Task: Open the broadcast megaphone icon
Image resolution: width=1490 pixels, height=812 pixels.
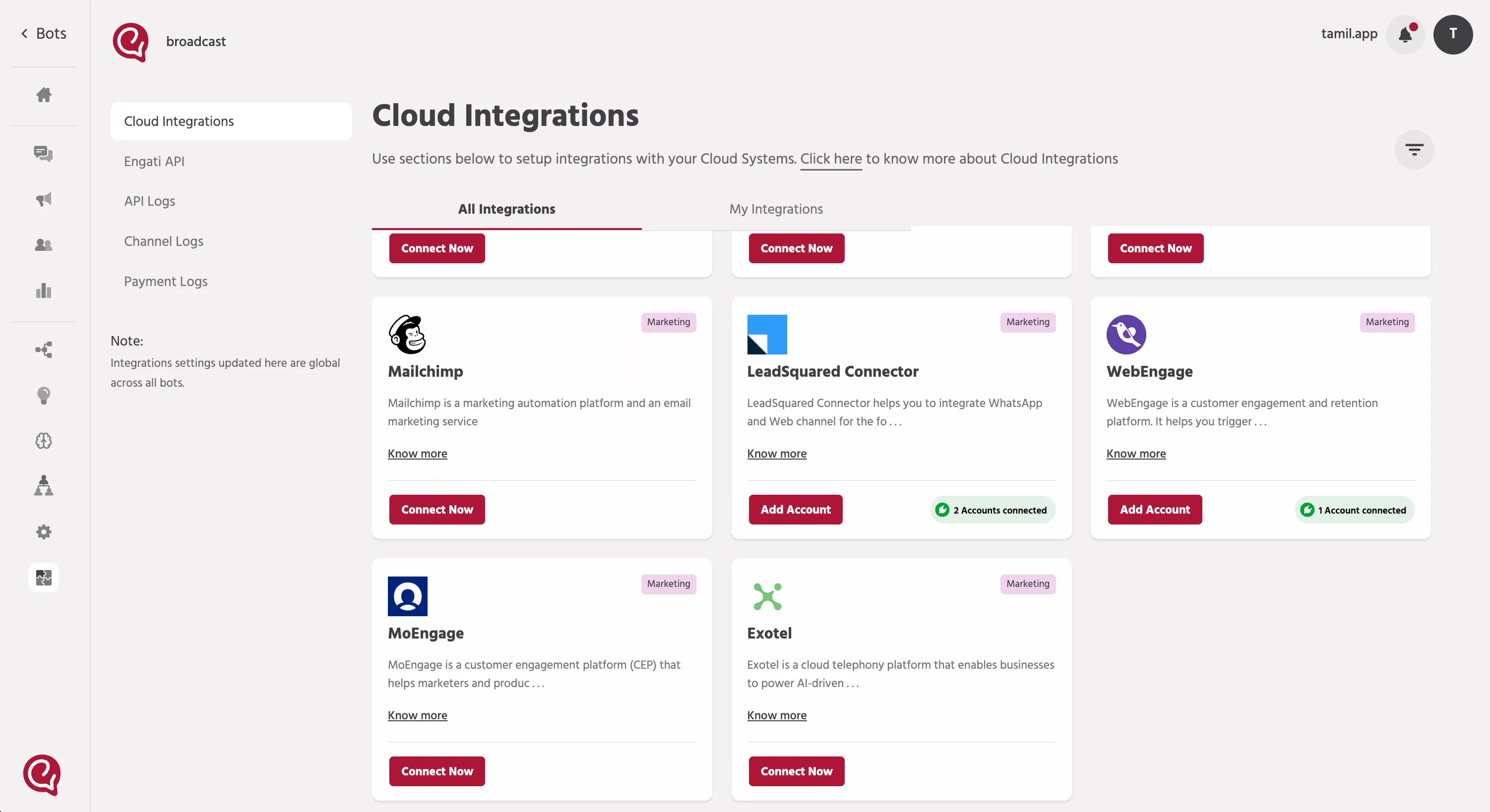Action: point(43,199)
